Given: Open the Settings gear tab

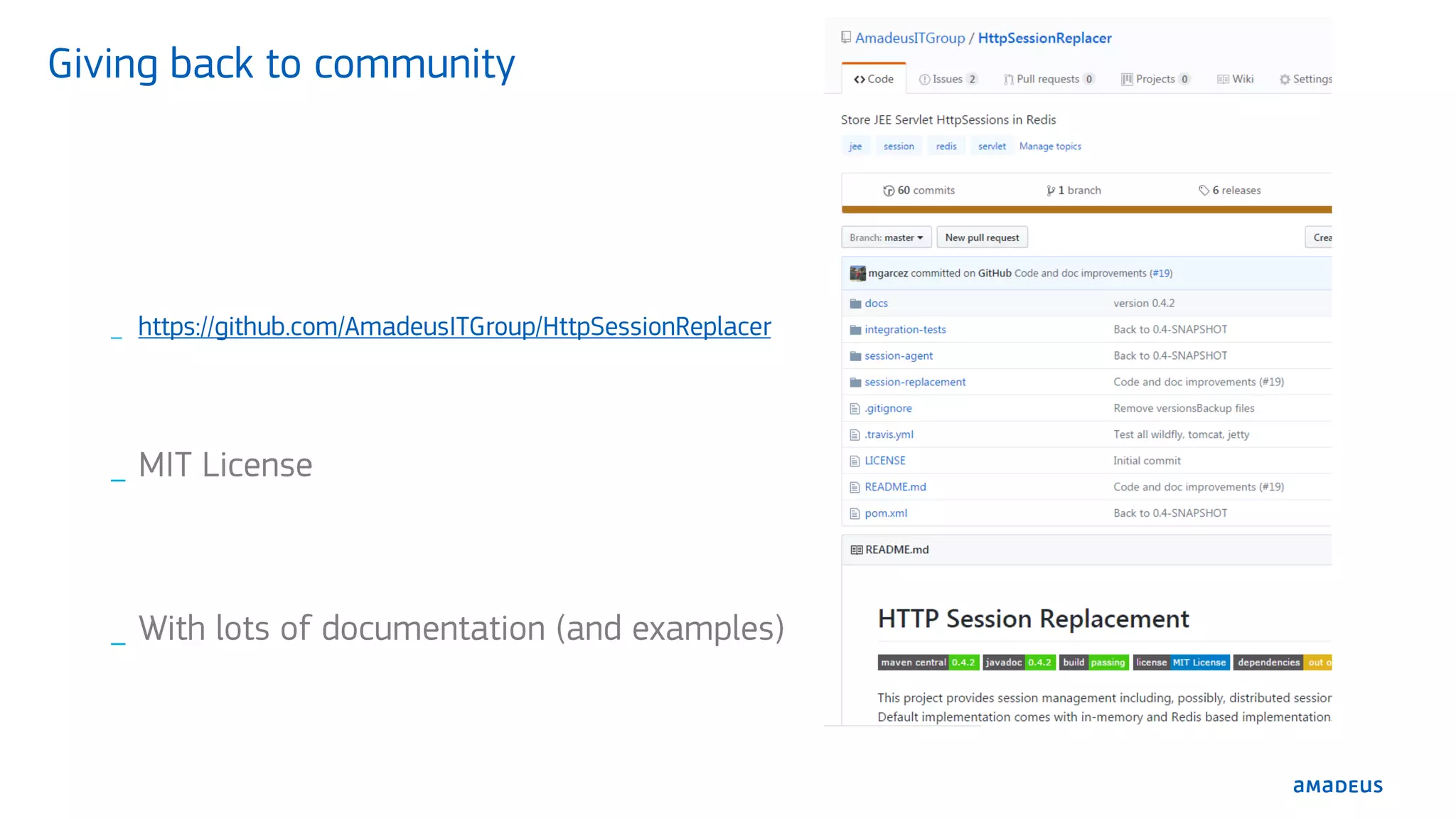Looking at the screenshot, I should coord(1305,80).
